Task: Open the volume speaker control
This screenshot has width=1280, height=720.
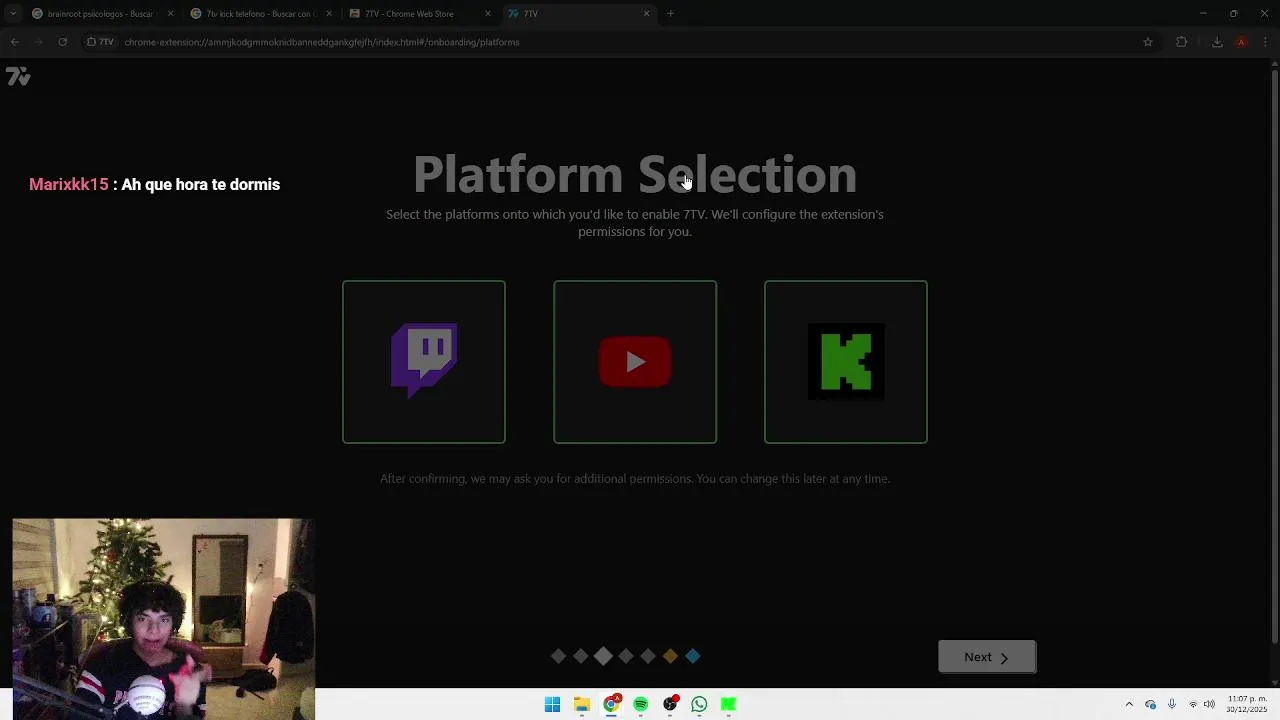Action: [1209, 704]
